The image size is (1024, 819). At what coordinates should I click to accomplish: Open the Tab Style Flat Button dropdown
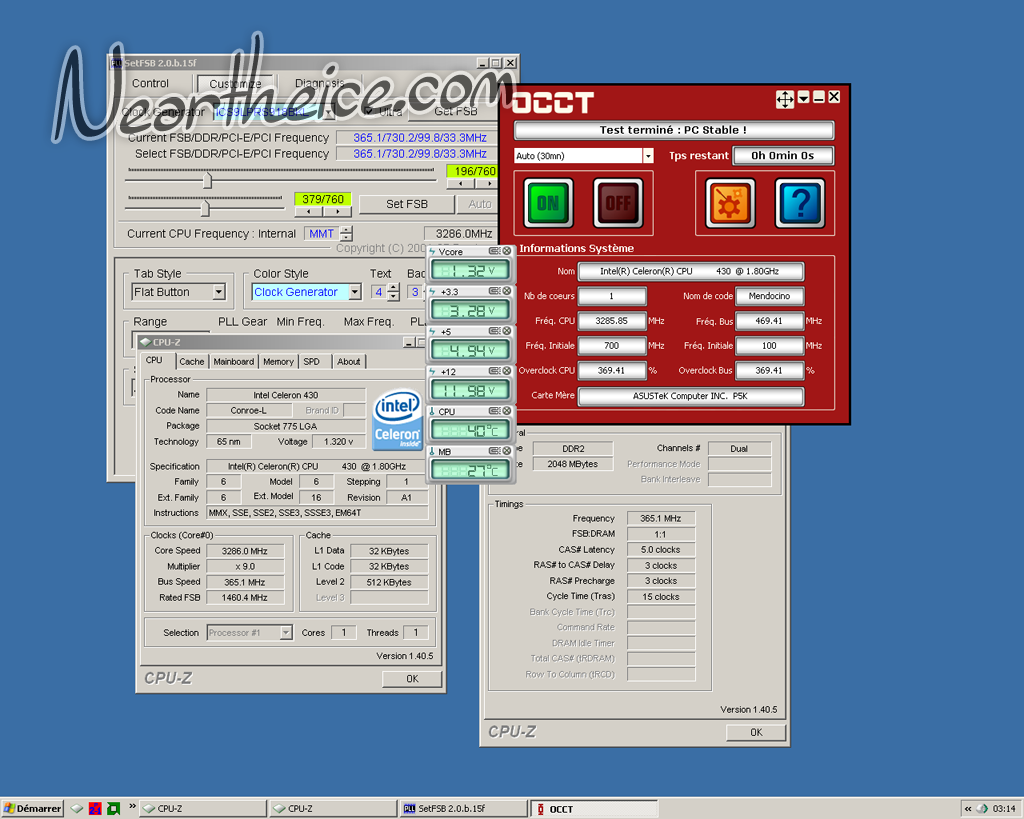(219, 292)
